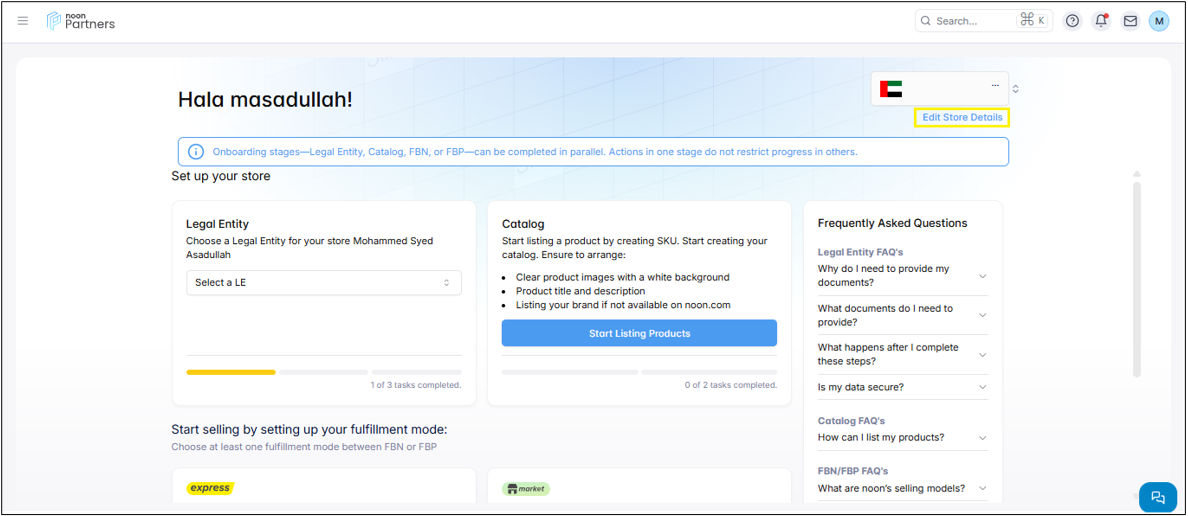Open the chat support widget
This screenshot has width=1188, height=516.
1157,497
